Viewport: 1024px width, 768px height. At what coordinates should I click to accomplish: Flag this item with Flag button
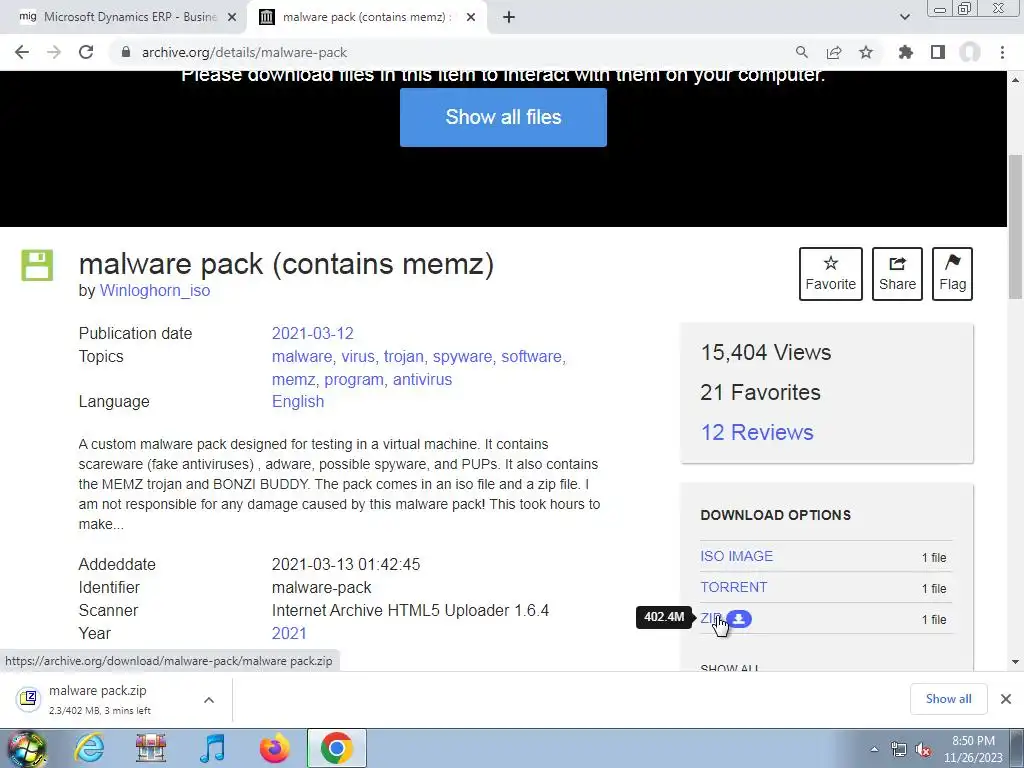click(x=953, y=274)
